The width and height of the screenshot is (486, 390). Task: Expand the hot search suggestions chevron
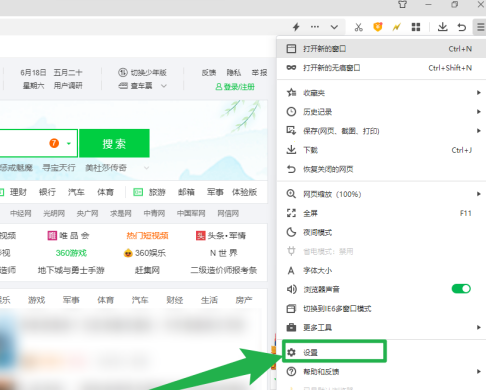point(146,168)
